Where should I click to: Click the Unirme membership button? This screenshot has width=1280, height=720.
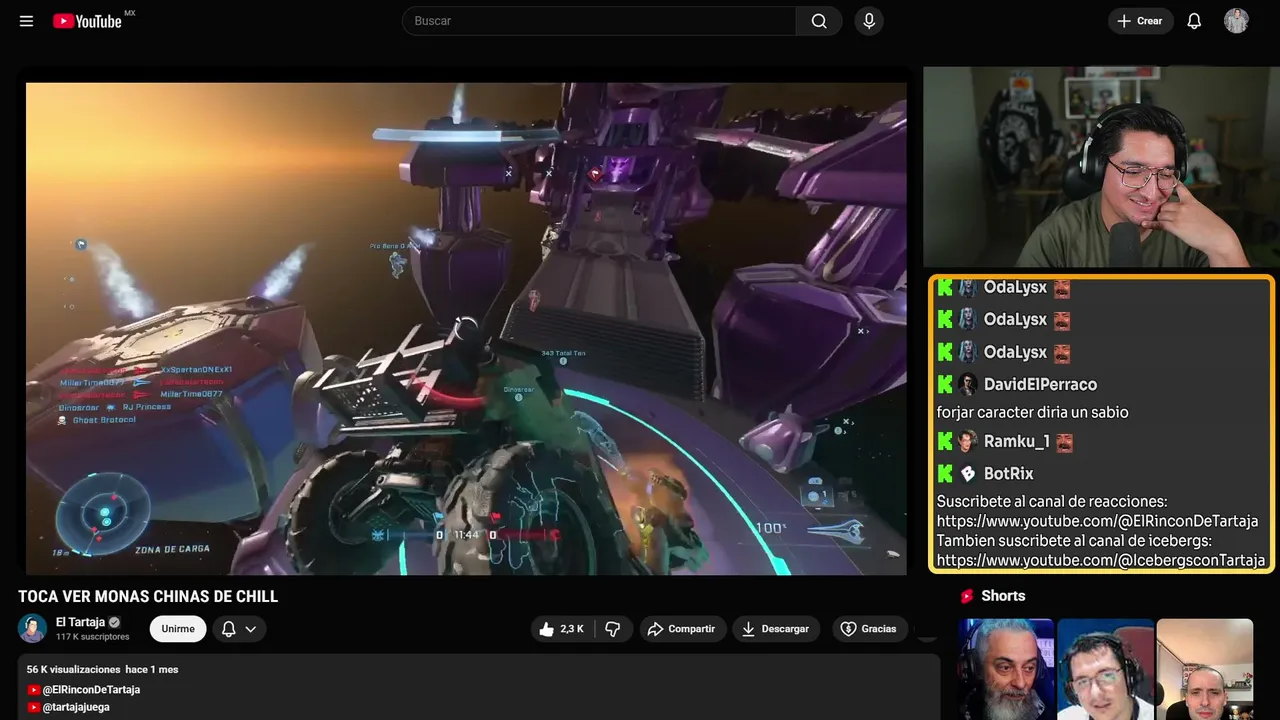tap(178, 629)
